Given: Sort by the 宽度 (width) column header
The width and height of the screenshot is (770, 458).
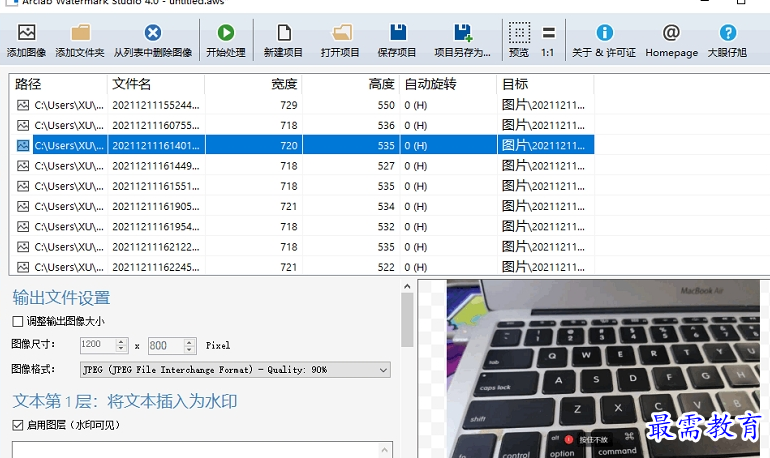Looking at the screenshot, I should tap(253, 84).
